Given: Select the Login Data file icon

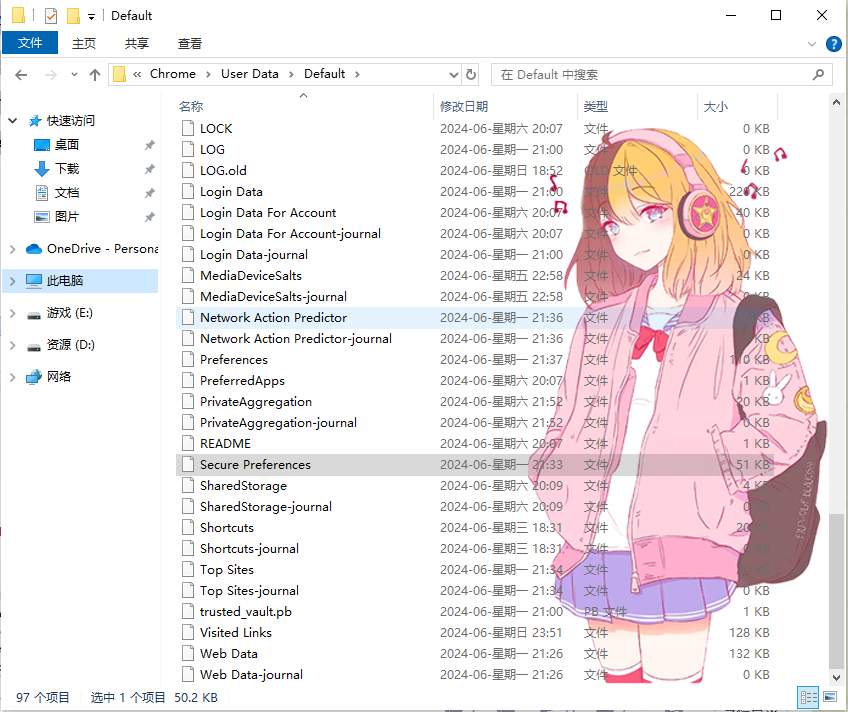Looking at the screenshot, I should tap(188, 191).
